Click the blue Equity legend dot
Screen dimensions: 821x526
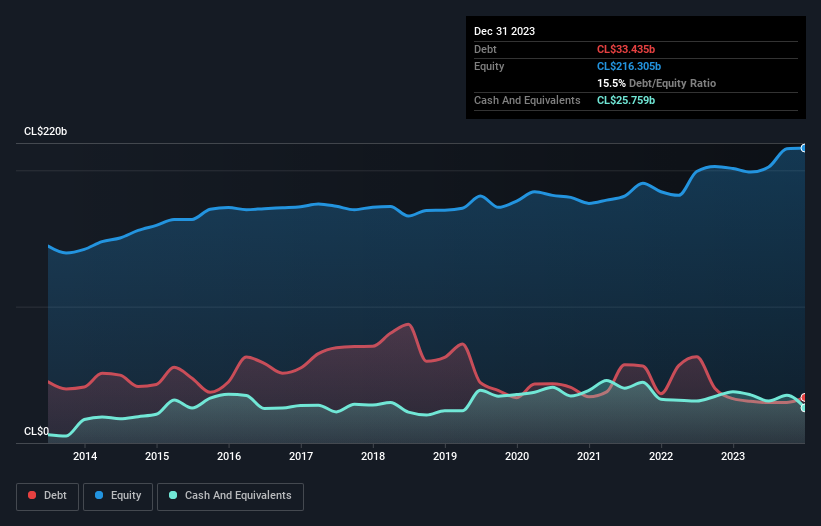click(99, 495)
